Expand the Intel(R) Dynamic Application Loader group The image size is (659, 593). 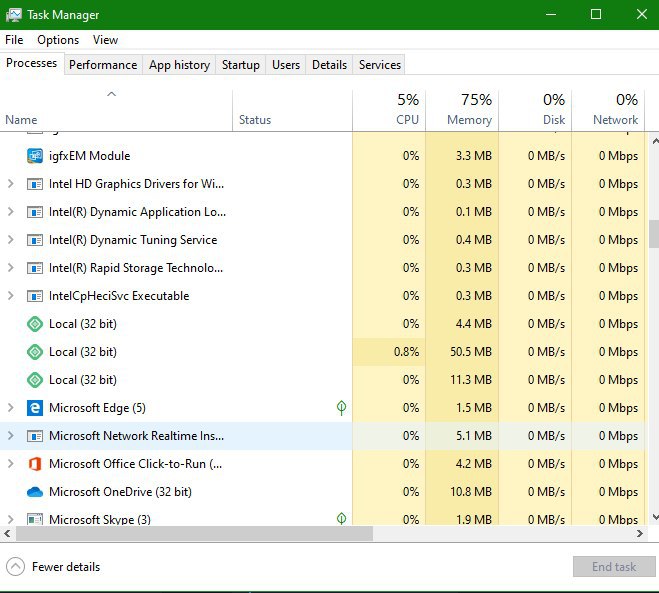[11, 212]
